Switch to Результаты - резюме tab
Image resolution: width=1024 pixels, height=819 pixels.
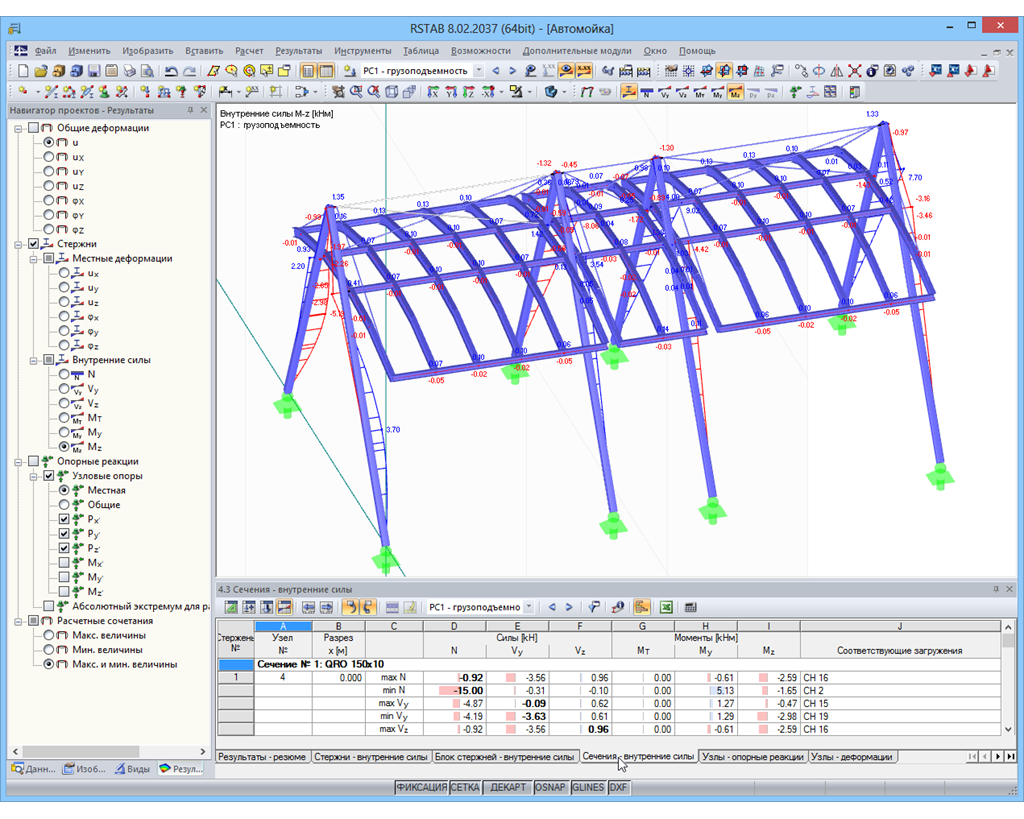(262, 757)
